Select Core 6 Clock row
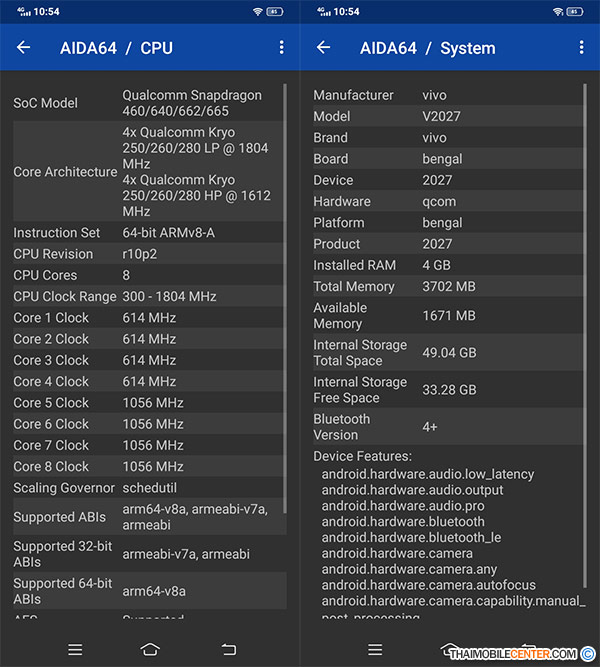 click(x=148, y=424)
